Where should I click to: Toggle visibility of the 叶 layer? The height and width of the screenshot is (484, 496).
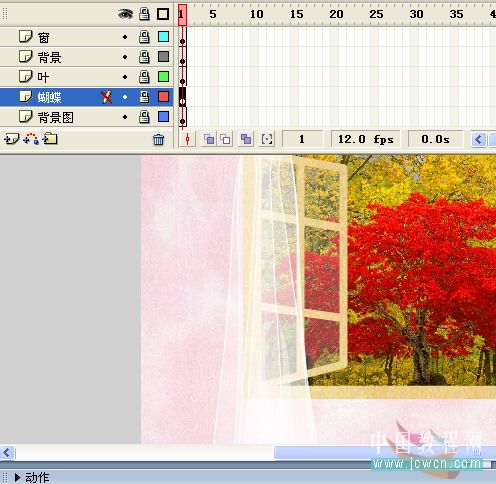pyautogui.click(x=125, y=77)
